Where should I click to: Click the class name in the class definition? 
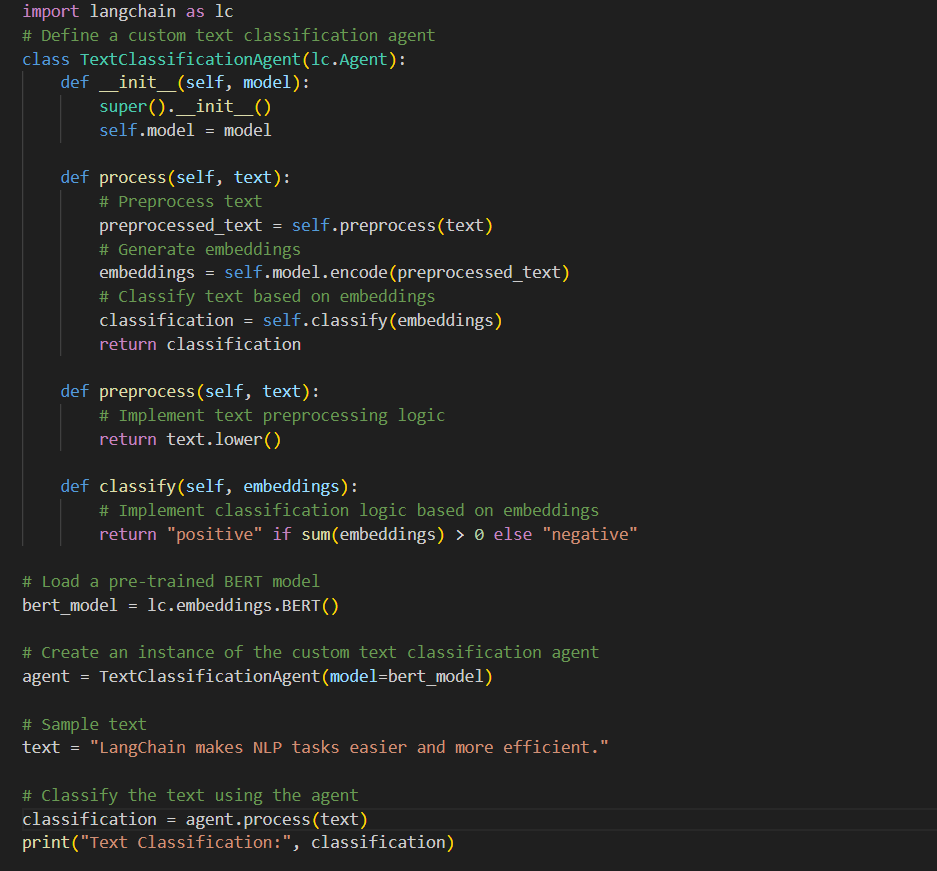[191, 59]
